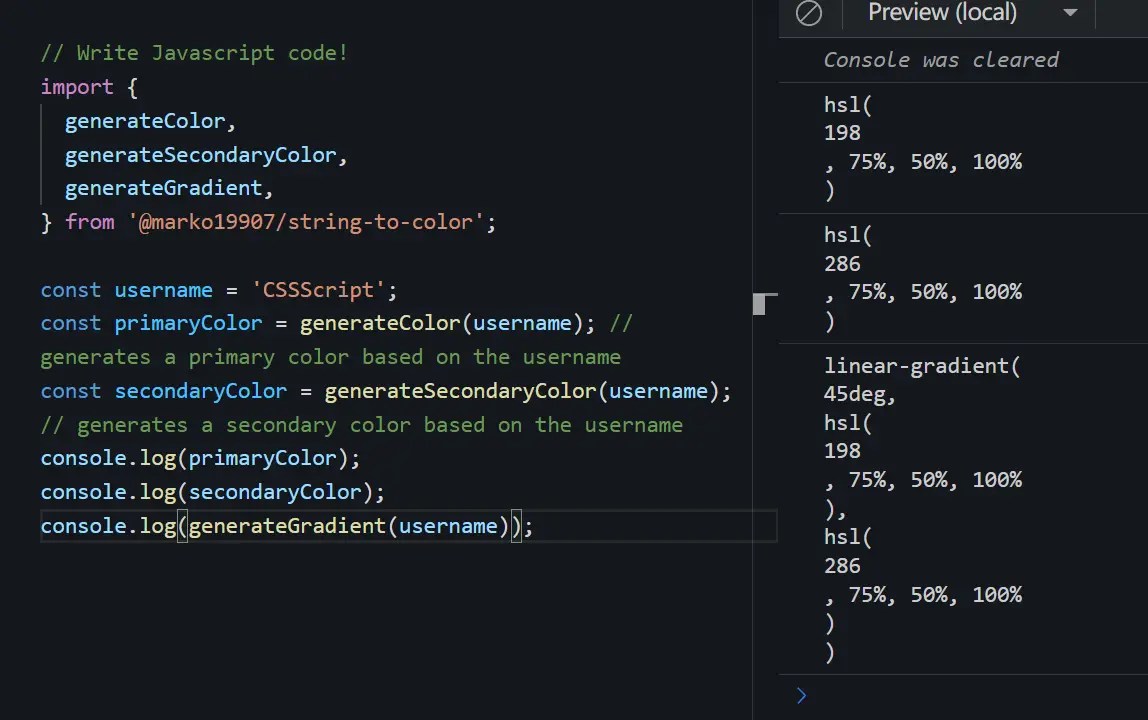Click the 'primaryColor' variable declaration

click(188, 324)
